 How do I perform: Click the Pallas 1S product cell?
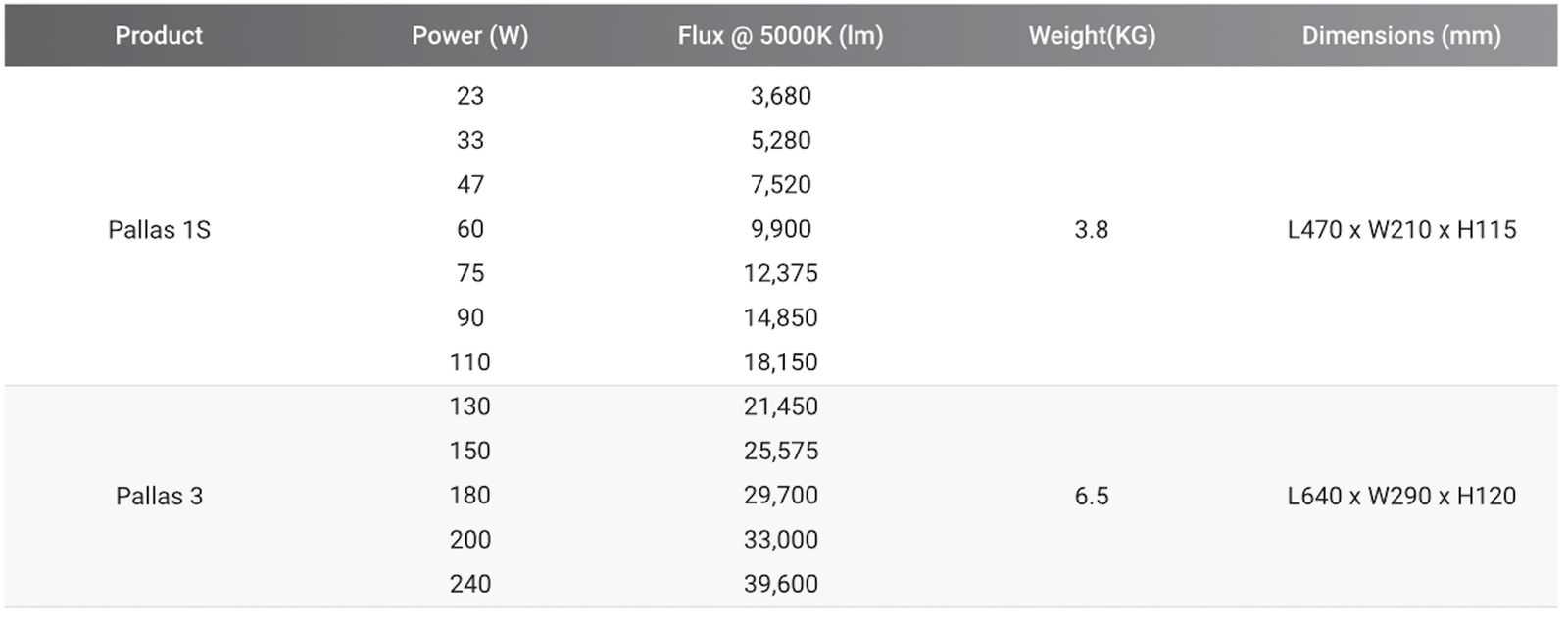click(x=159, y=230)
